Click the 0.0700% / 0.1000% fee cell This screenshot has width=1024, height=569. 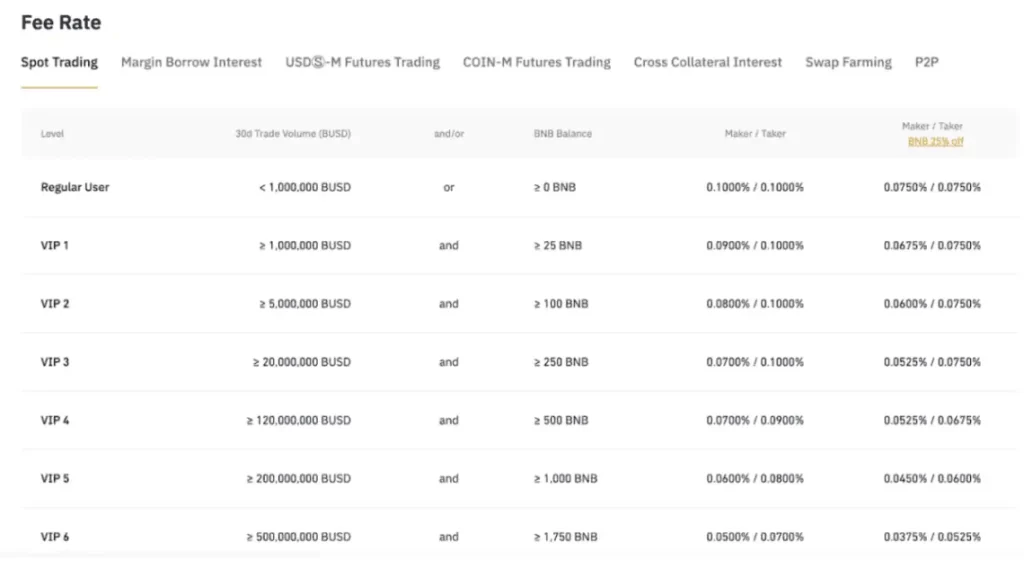(x=755, y=362)
